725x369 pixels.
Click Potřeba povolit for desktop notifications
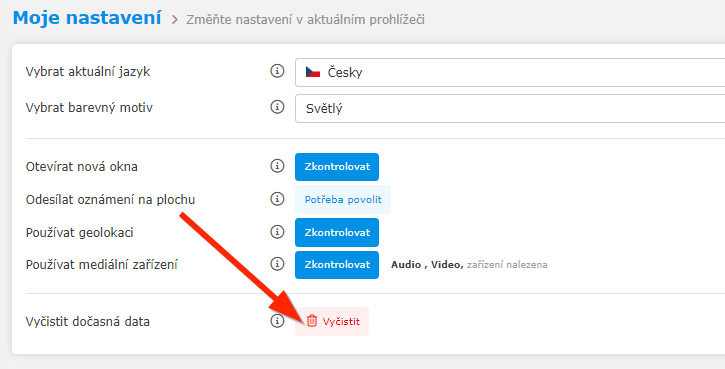pyautogui.click(x=343, y=200)
